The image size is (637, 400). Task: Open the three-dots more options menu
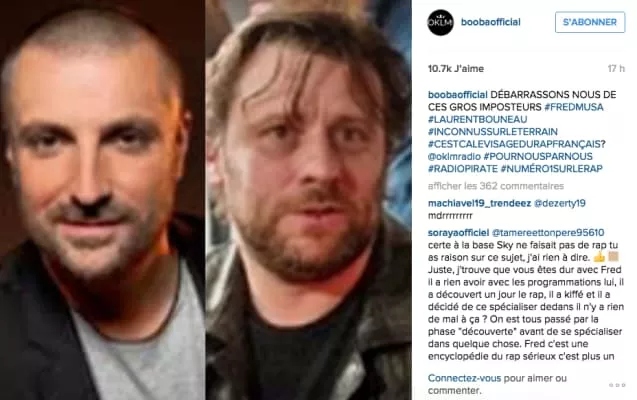(617, 385)
